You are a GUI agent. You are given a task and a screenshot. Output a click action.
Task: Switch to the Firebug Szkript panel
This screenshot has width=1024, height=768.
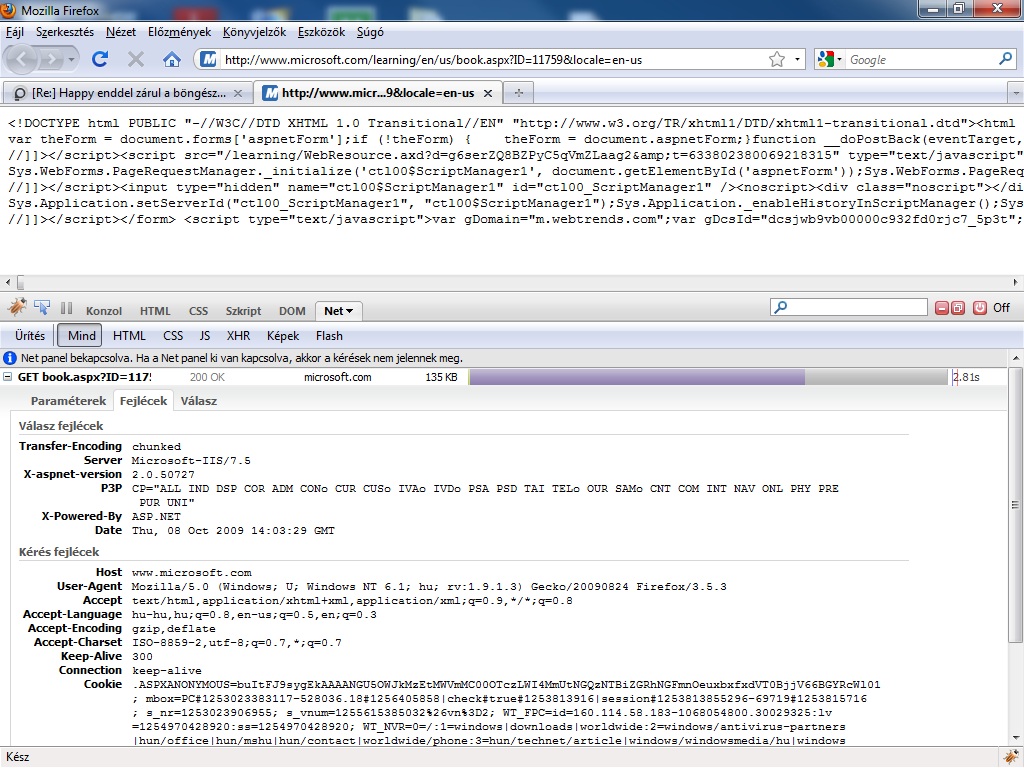(x=243, y=311)
